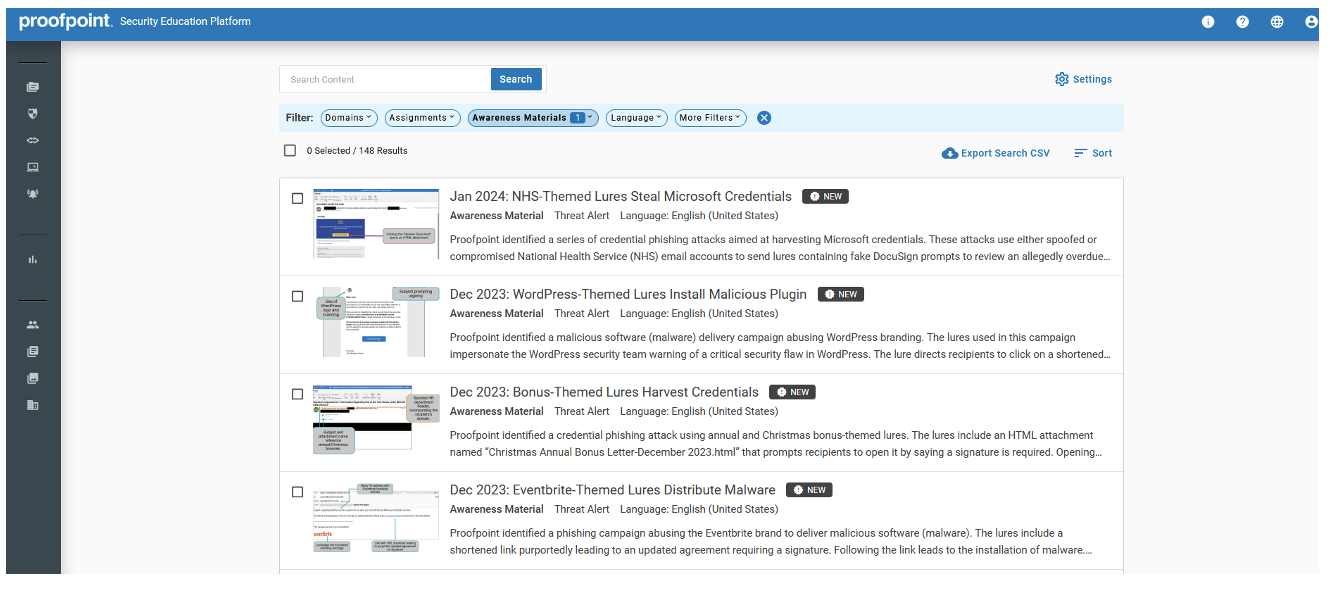1330x592 pixels.
Task: Open the WordPress-Themed Lures thumbnail
Action: click(375, 321)
